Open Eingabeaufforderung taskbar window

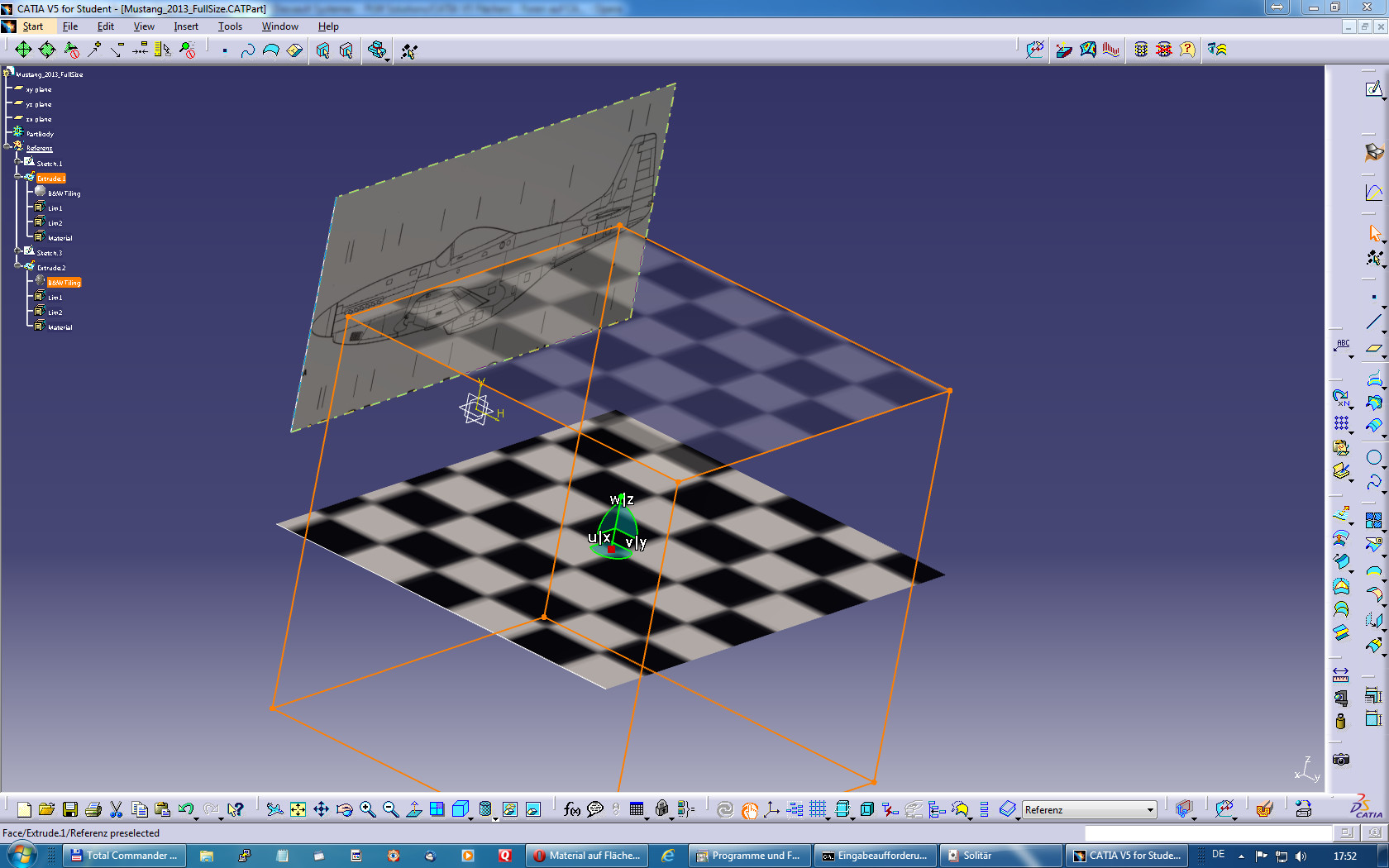[x=876, y=856]
